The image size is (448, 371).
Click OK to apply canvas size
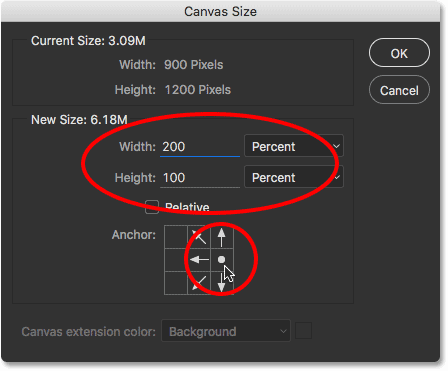pos(399,53)
